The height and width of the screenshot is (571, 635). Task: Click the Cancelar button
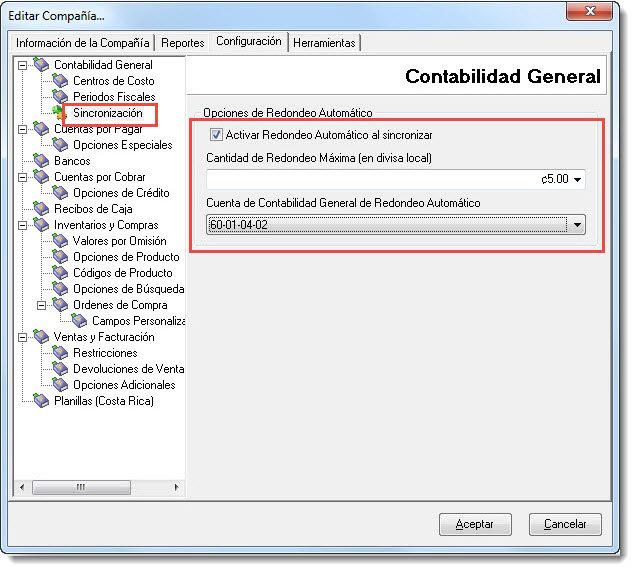[x=565, y=524]
